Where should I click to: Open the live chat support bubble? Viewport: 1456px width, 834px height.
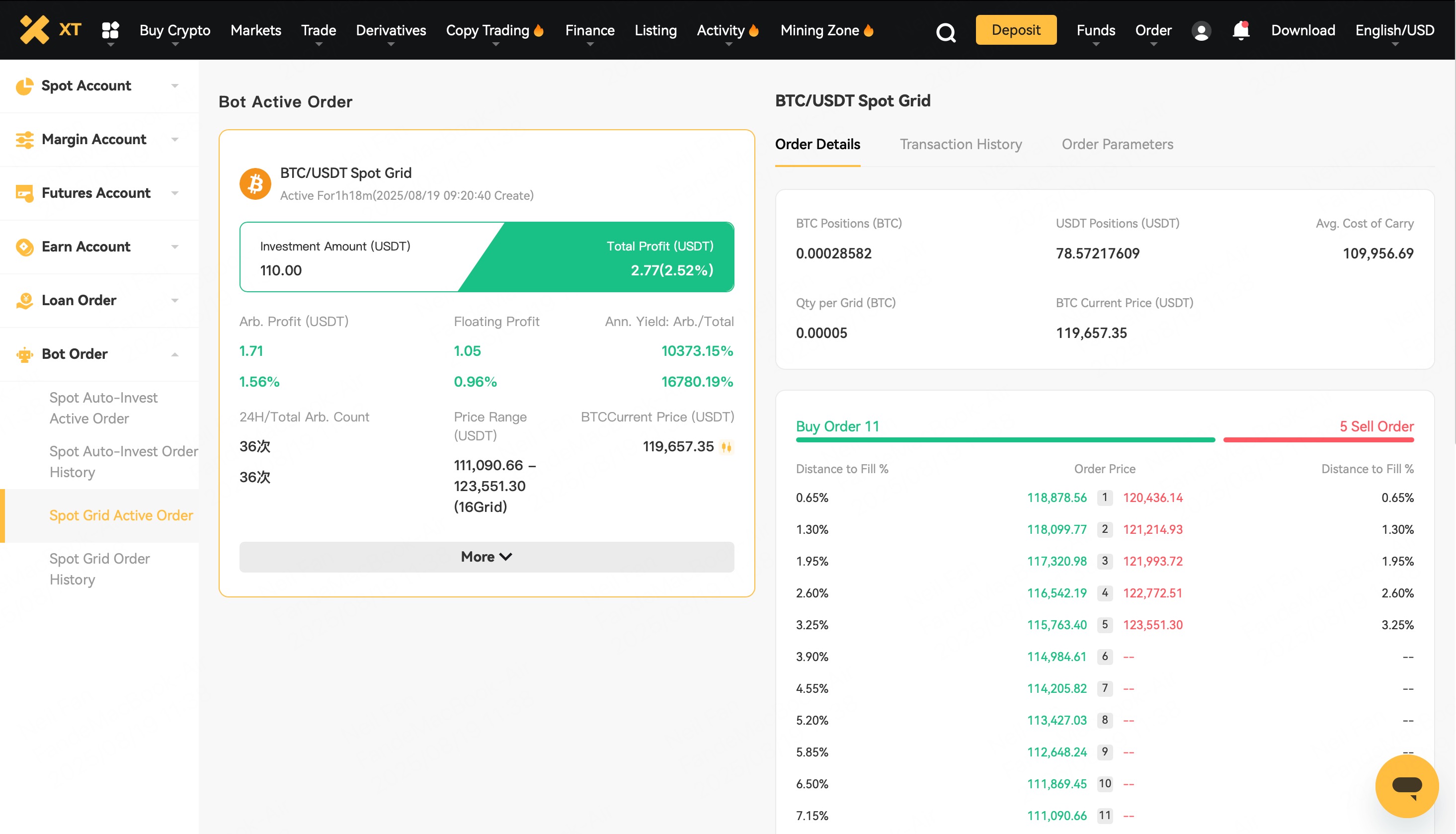pyautogui.click(x=1406, y=786)
